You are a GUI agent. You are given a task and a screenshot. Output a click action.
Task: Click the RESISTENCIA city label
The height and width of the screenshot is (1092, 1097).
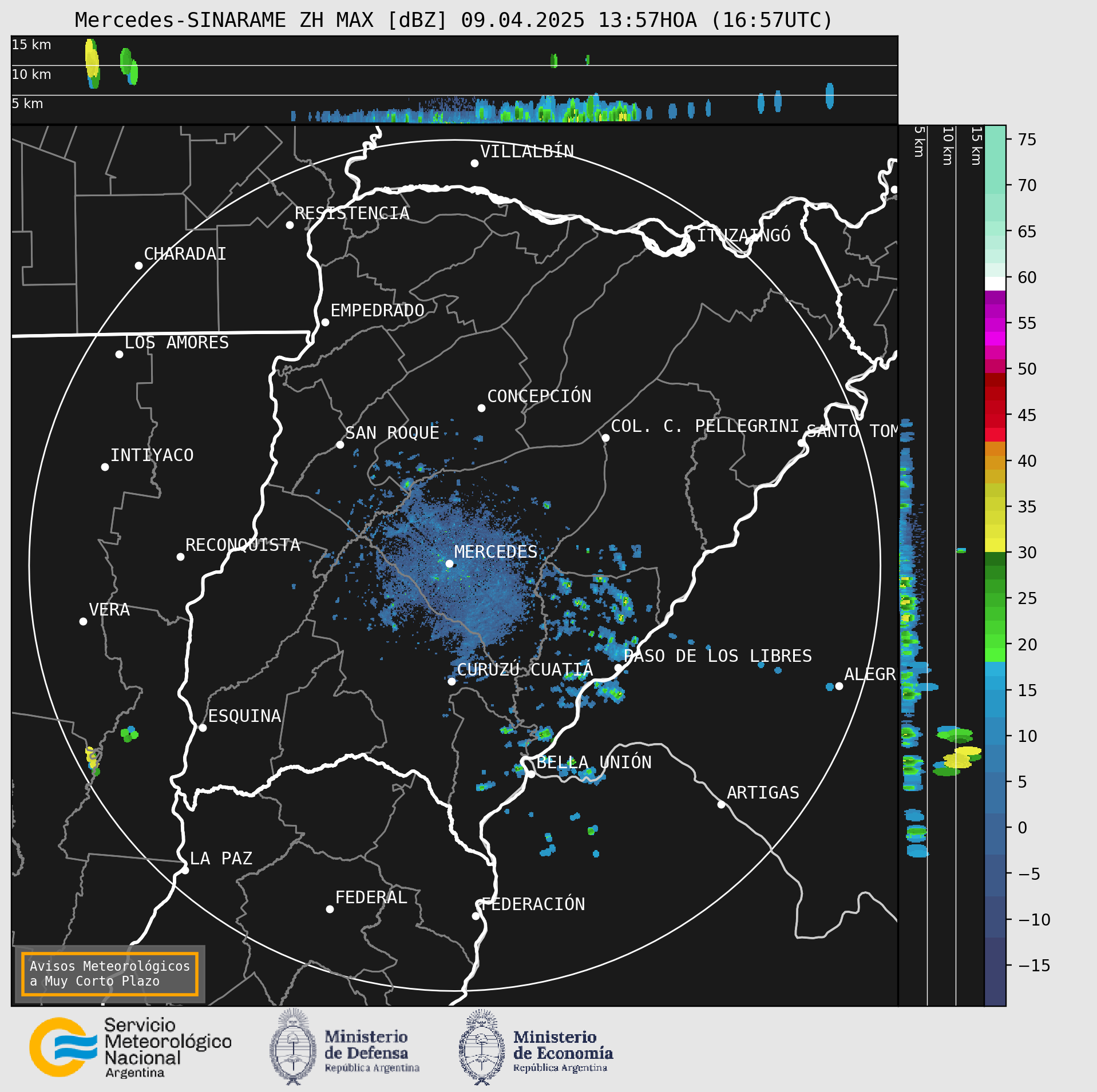(352, 213)
